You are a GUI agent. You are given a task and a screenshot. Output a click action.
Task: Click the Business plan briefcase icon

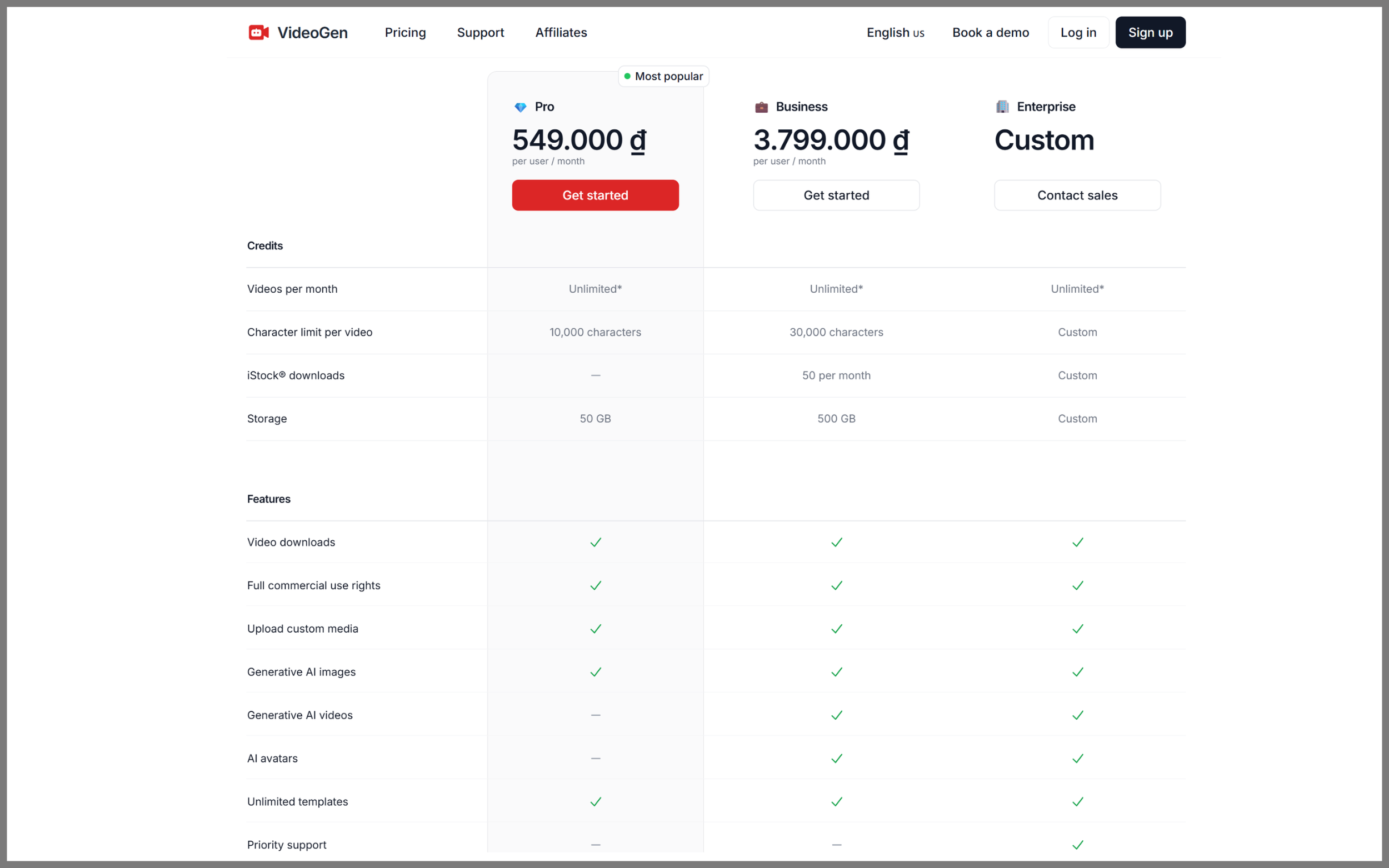[x=761, y=107]
